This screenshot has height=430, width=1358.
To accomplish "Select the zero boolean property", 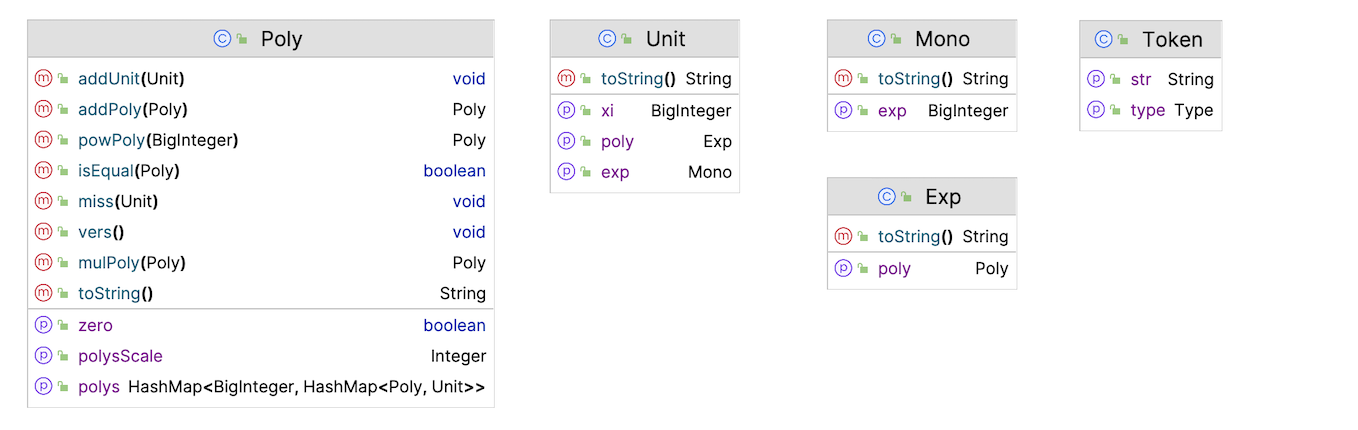I will point(260,325).
